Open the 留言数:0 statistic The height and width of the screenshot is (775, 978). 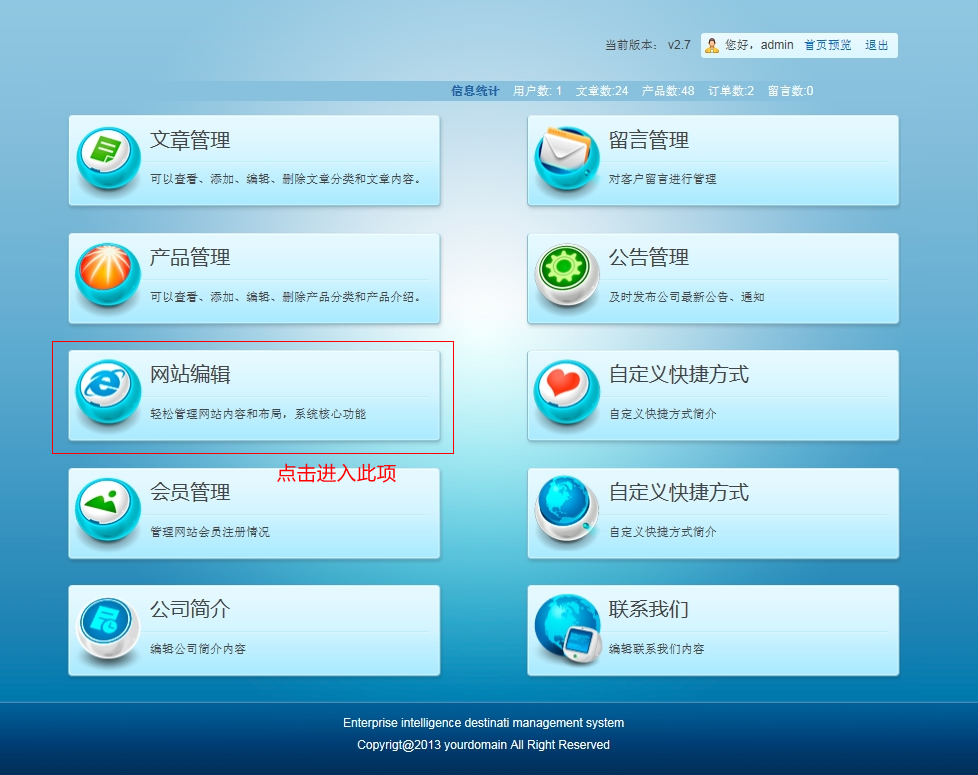(790, 91)
